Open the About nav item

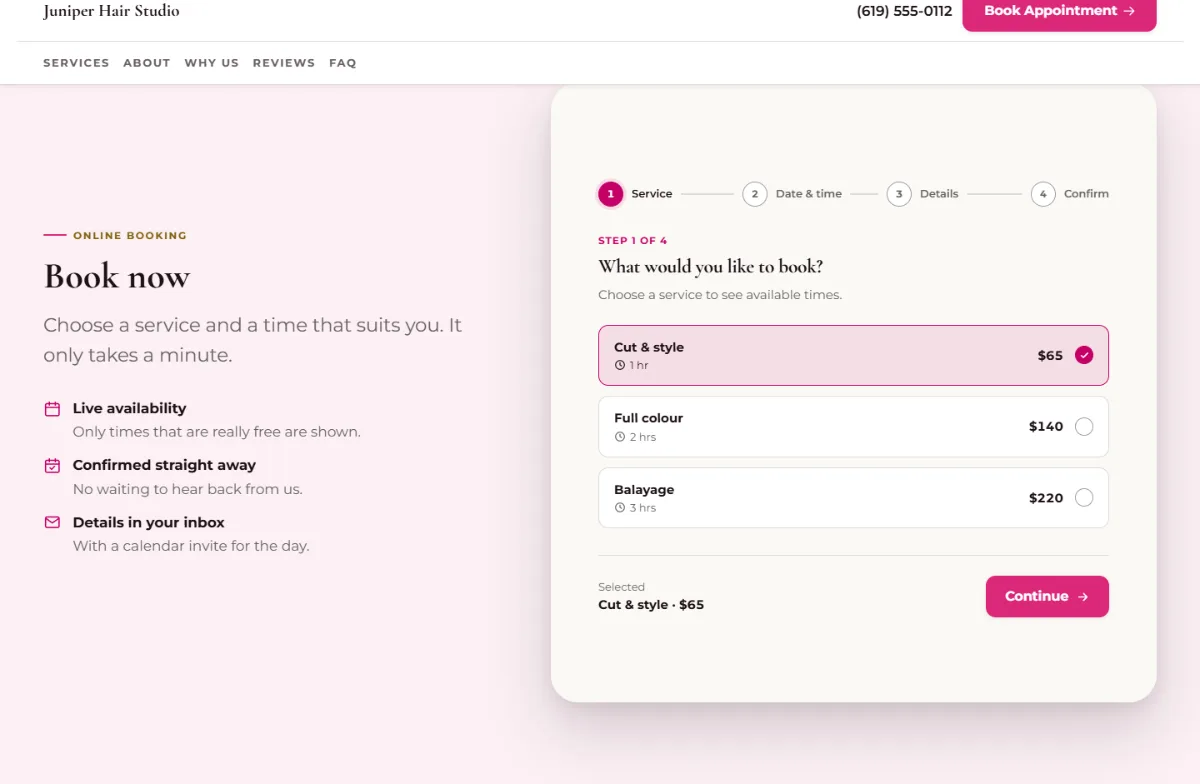147,63
